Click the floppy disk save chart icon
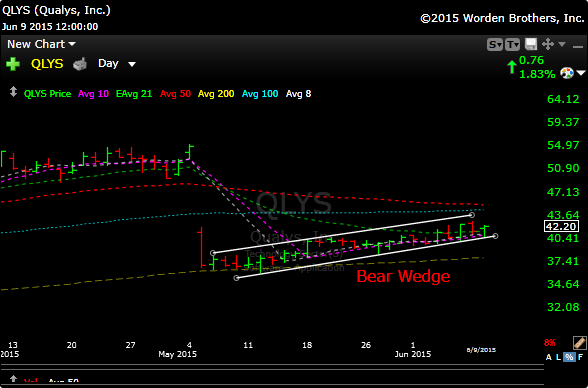 (x=531, y=44)
